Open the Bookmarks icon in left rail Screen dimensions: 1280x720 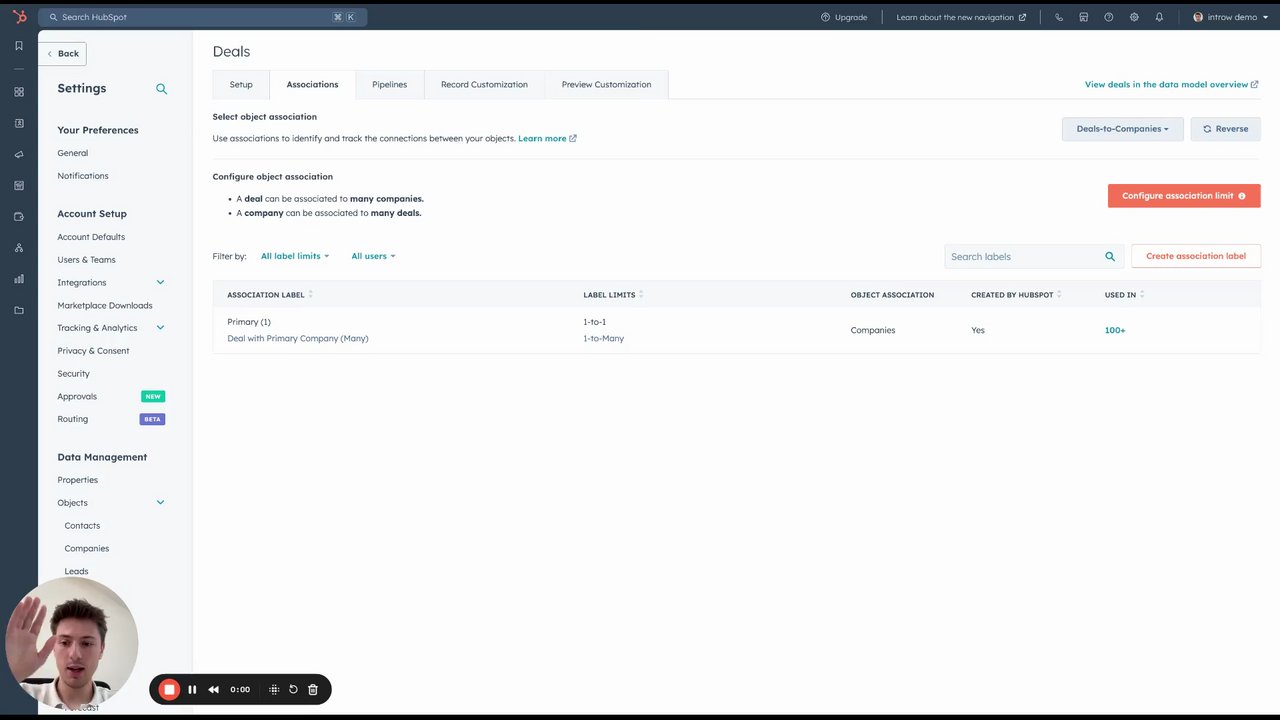(x=19, y=46)
